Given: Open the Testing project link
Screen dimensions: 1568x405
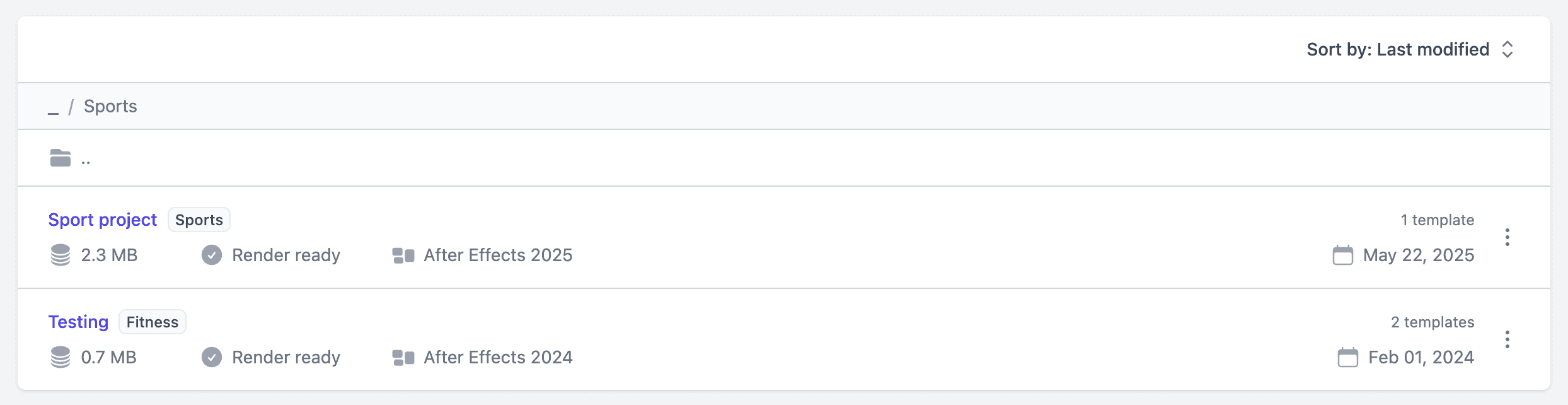Looking at the screenshot, I should click(78, 322).
